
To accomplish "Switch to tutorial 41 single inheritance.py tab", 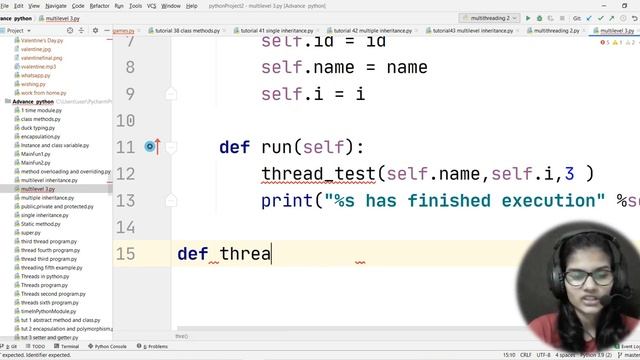I will coord(276,31).
